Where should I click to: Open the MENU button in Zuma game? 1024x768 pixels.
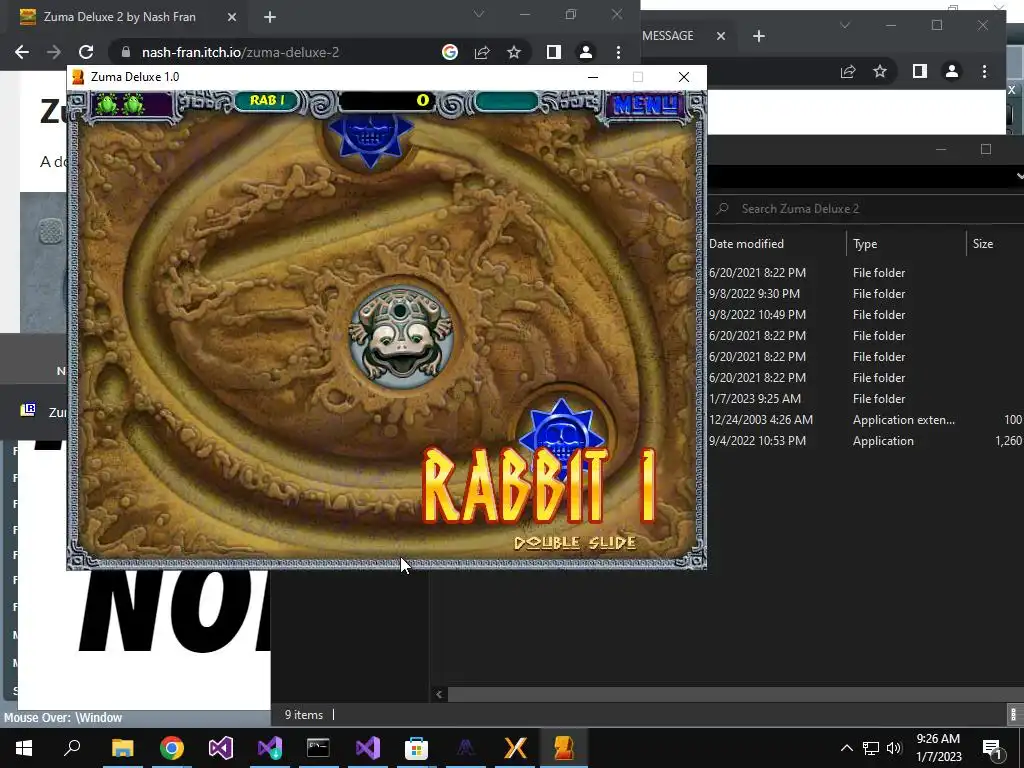coord(645,104)
